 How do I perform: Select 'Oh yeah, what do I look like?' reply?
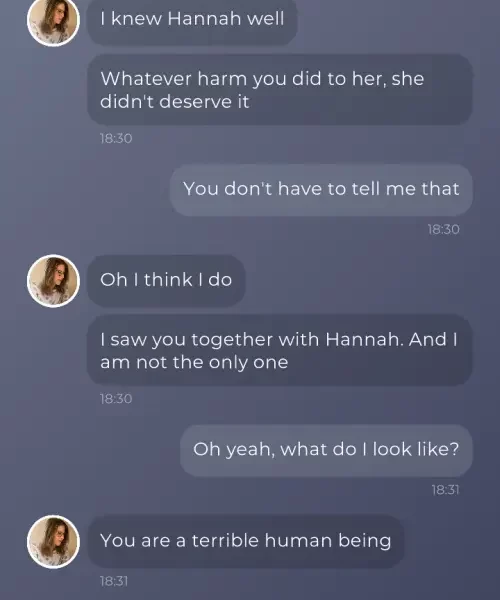pos(326,450)
